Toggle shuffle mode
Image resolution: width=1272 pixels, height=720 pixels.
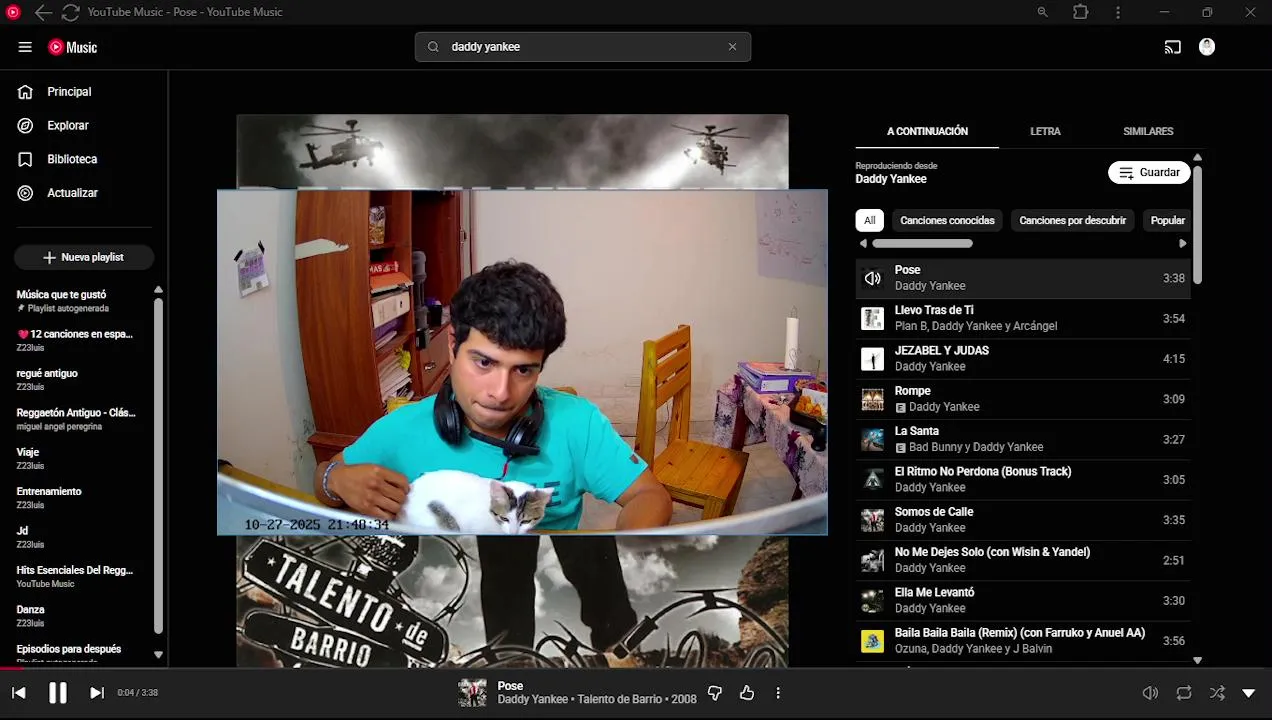(x=1217, y=693)
